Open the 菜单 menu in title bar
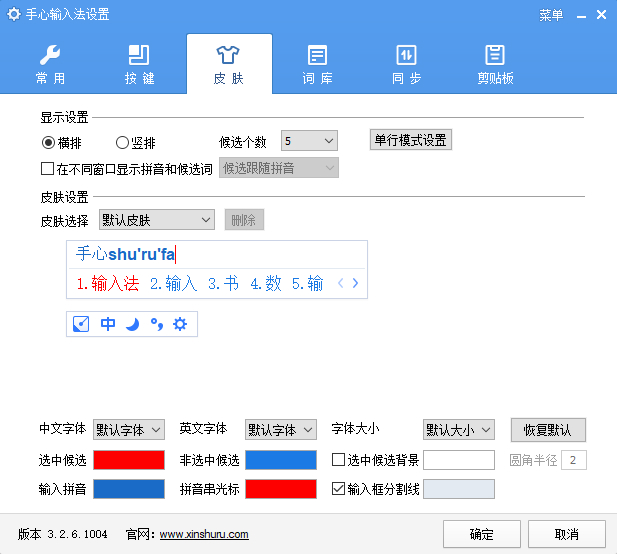 [x=551, y=15]
